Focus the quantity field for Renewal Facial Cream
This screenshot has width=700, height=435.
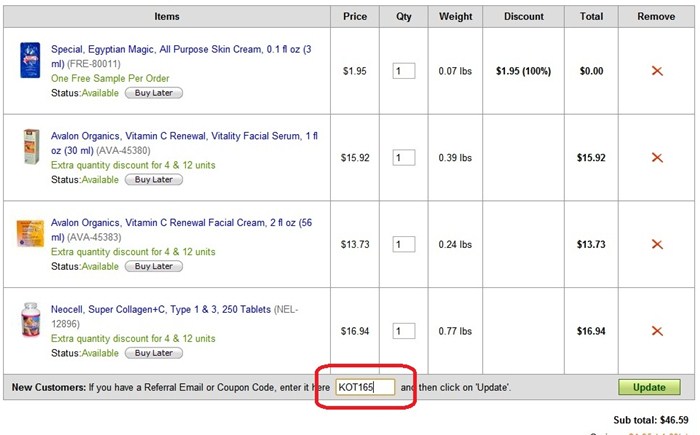(x=404, y=244)
